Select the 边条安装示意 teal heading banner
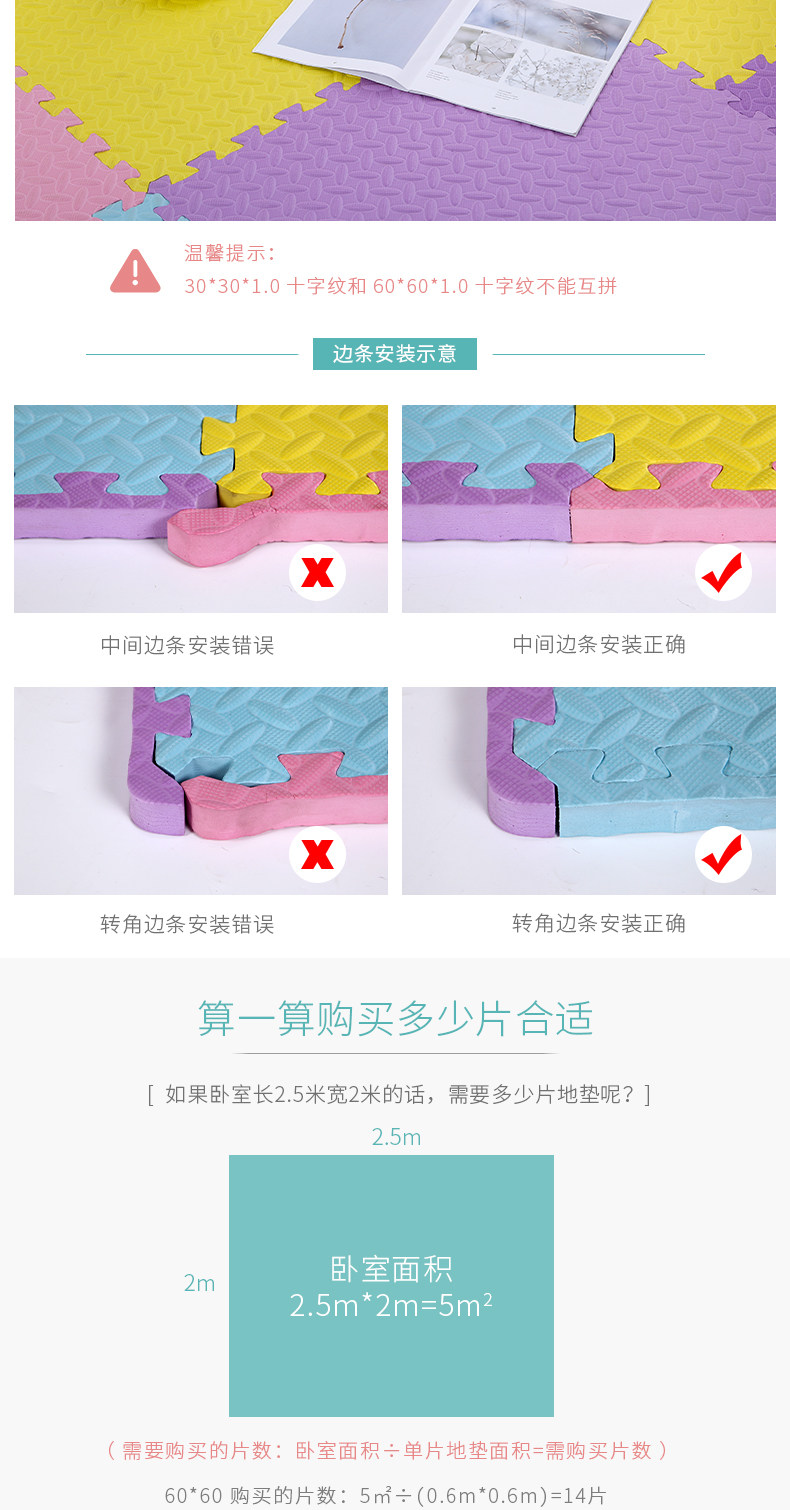Viewport: 790px width, 1510px height. click(395, 354)
